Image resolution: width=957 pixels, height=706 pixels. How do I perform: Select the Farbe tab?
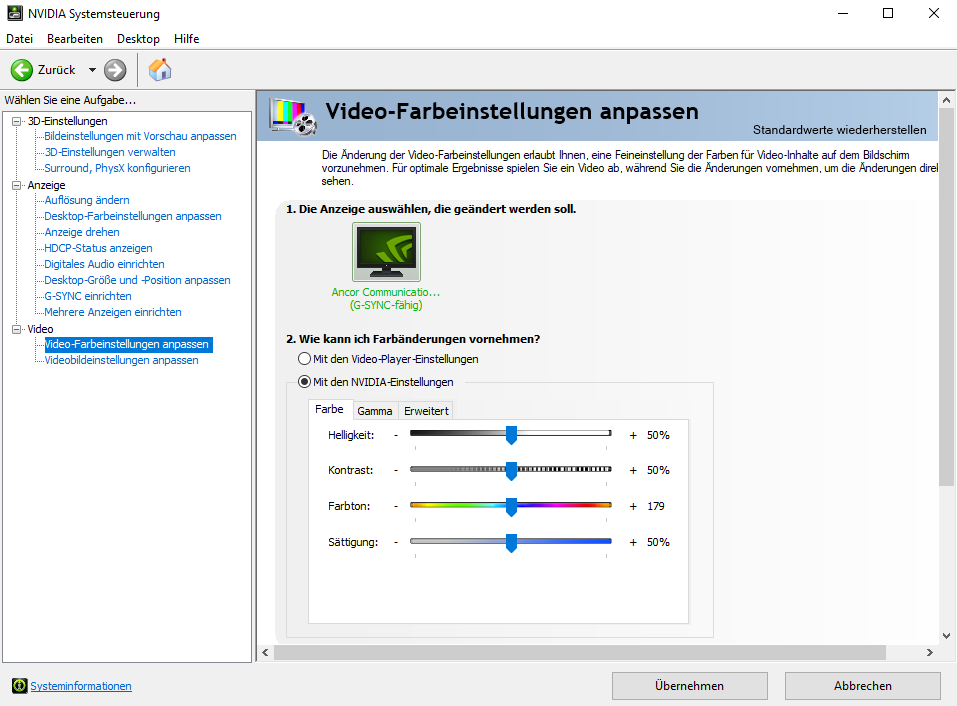(330, 409)
